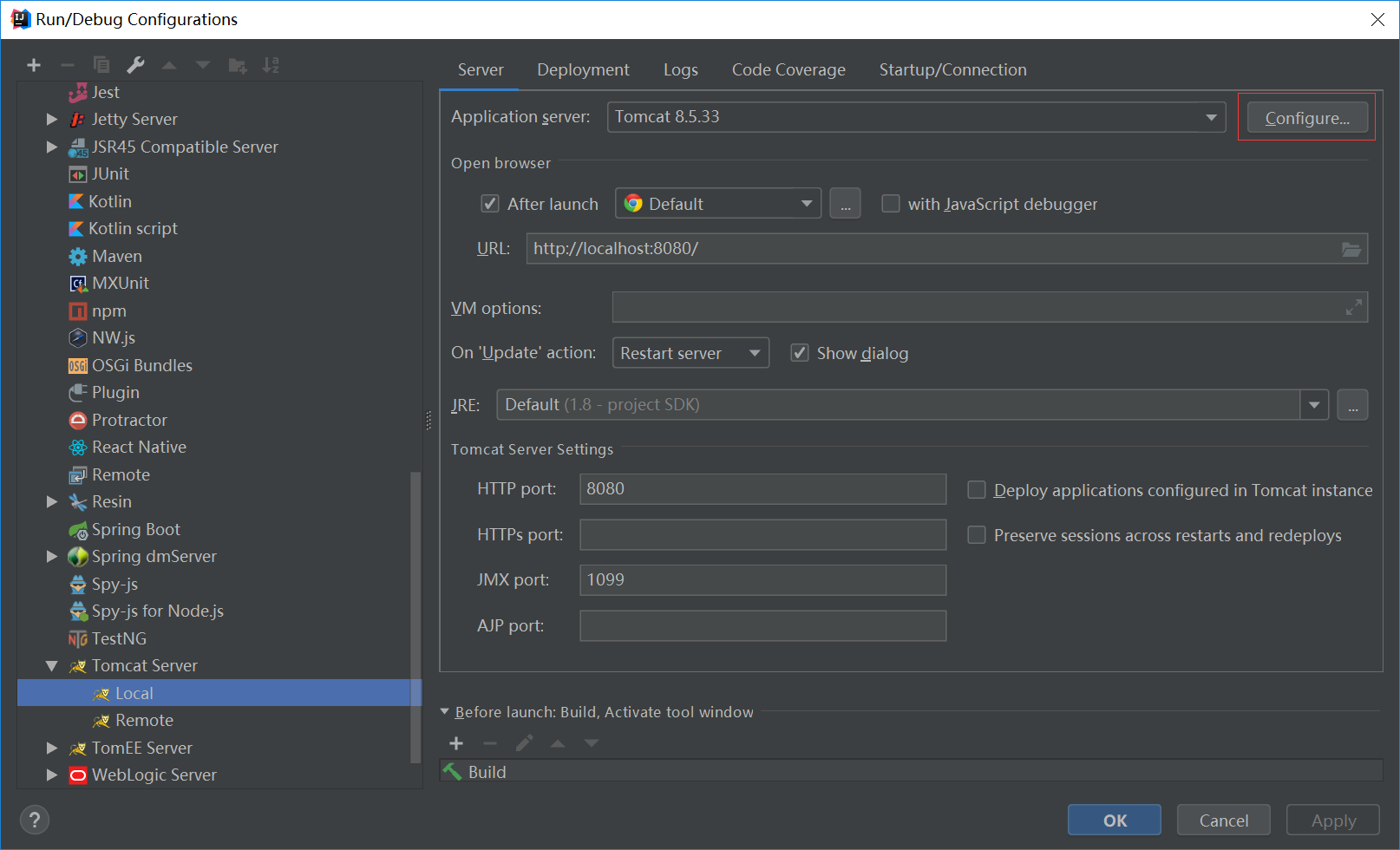Open browser selection ellipsis button
This screenshot has height=850, width=1400.
(846, 204)
